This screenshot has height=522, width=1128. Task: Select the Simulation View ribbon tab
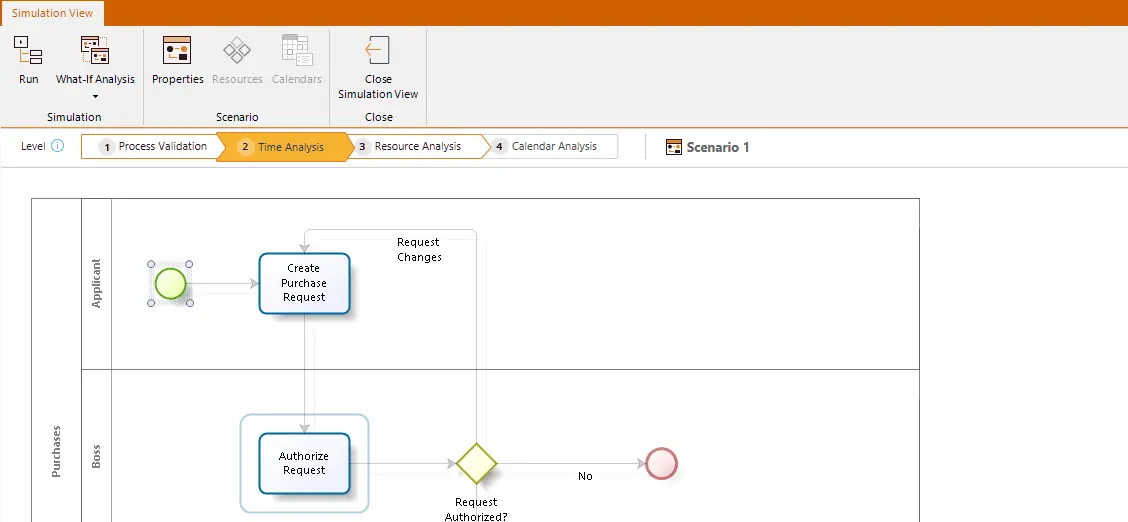(x=53, y=13)
